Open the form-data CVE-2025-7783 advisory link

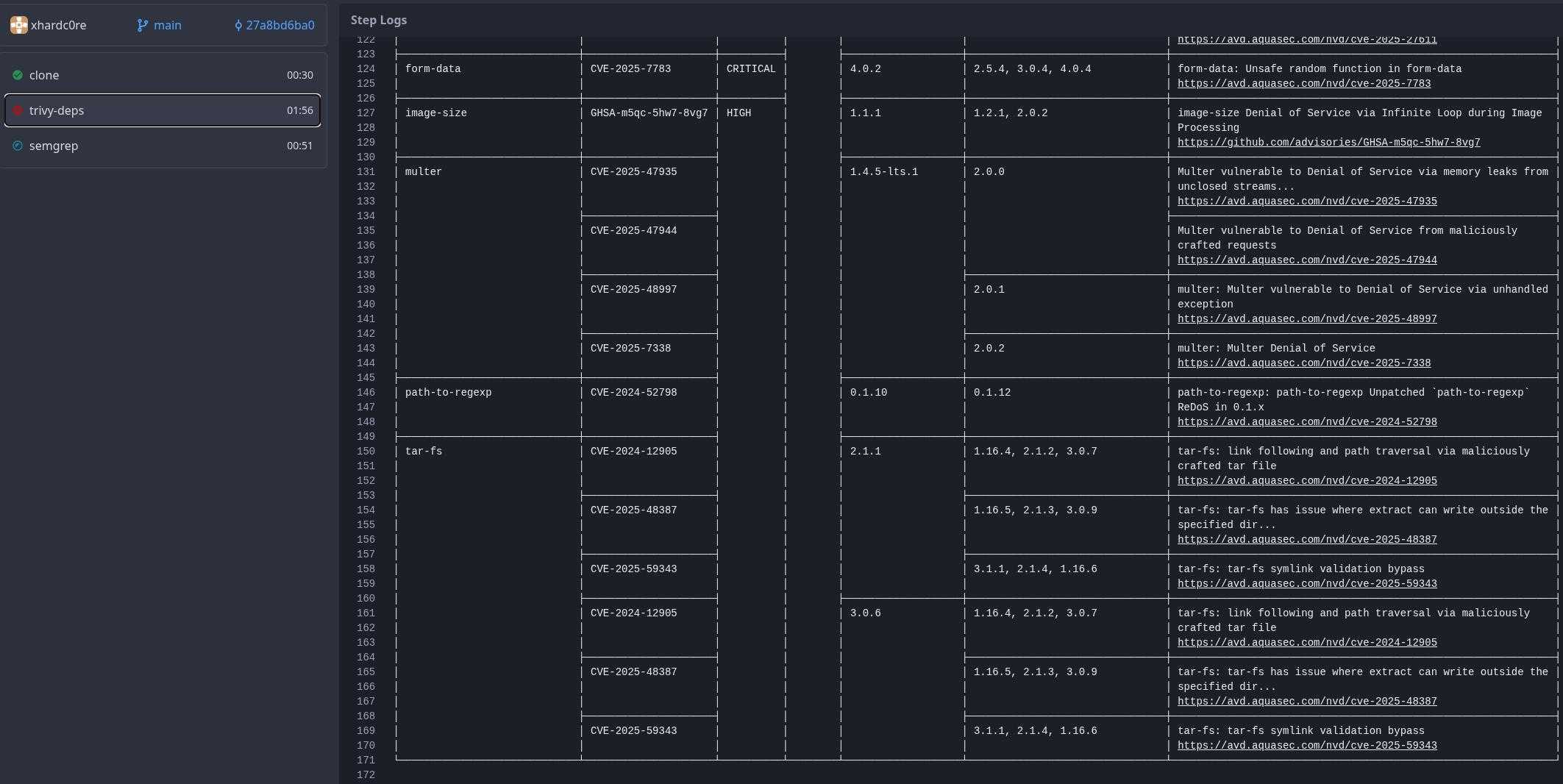pos(1303,84)
